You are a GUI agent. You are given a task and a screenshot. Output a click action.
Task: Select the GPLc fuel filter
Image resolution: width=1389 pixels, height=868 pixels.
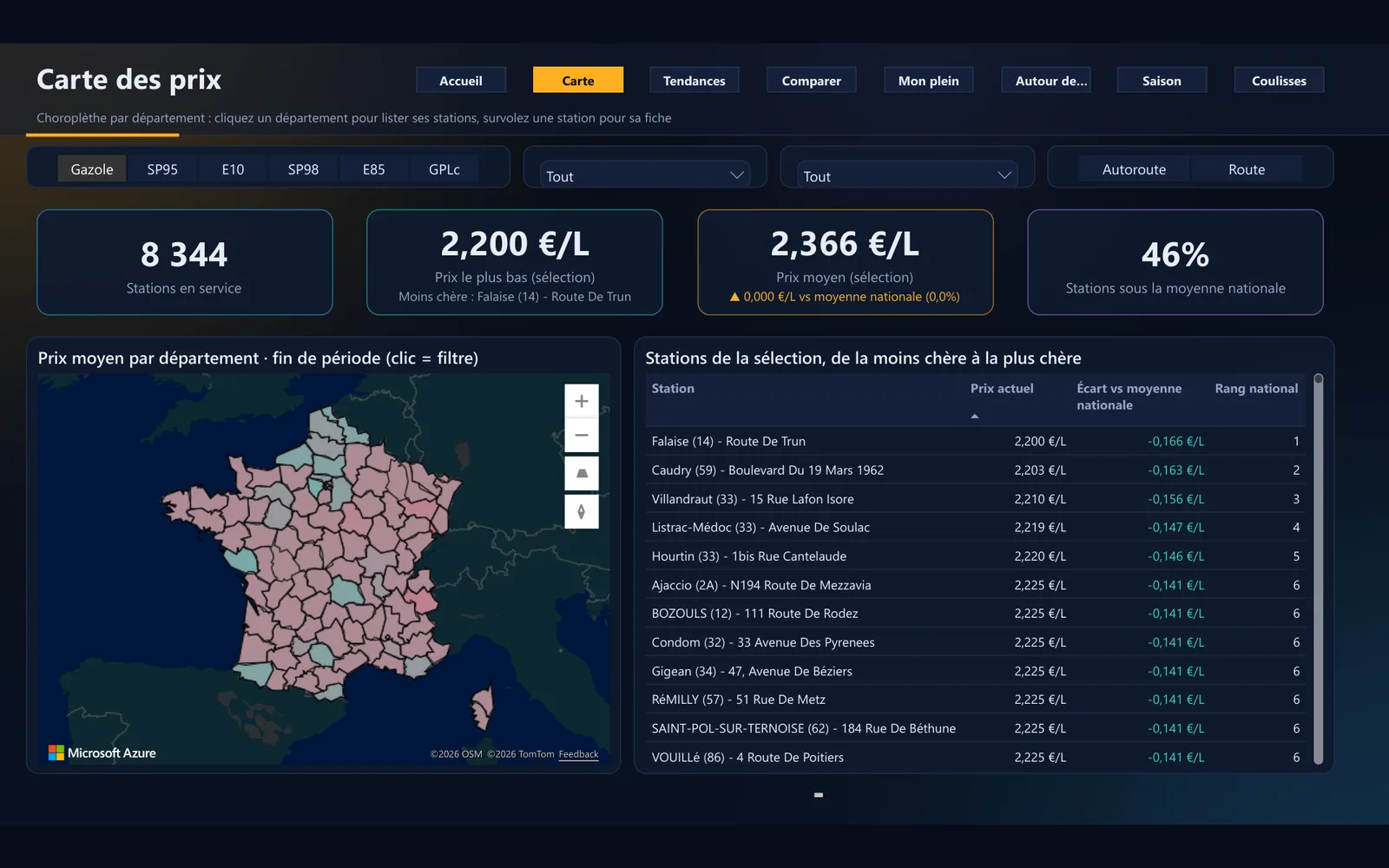(x=444, y=169)
